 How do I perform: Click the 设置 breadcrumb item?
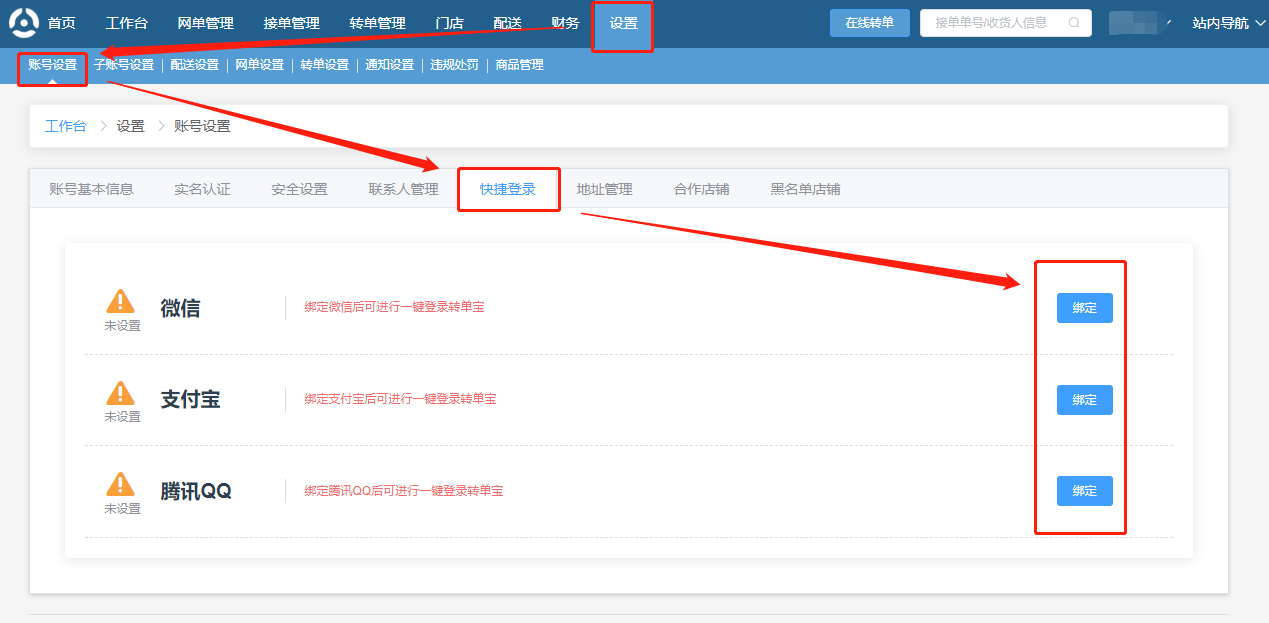[x=131, y=126]
